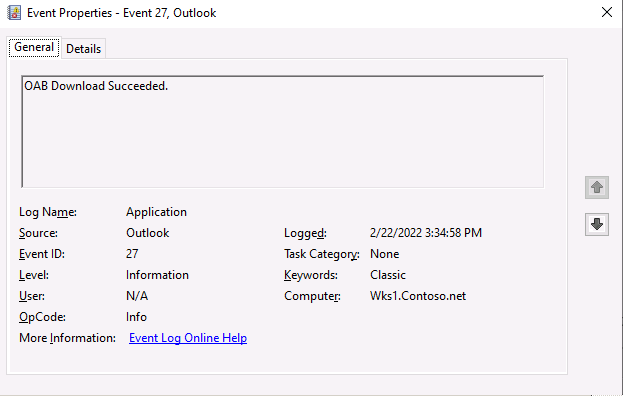The image size is (623, 396).
Task: Click the window title 'Event Properties - Event 27, Outlook'
Action: 122,13
